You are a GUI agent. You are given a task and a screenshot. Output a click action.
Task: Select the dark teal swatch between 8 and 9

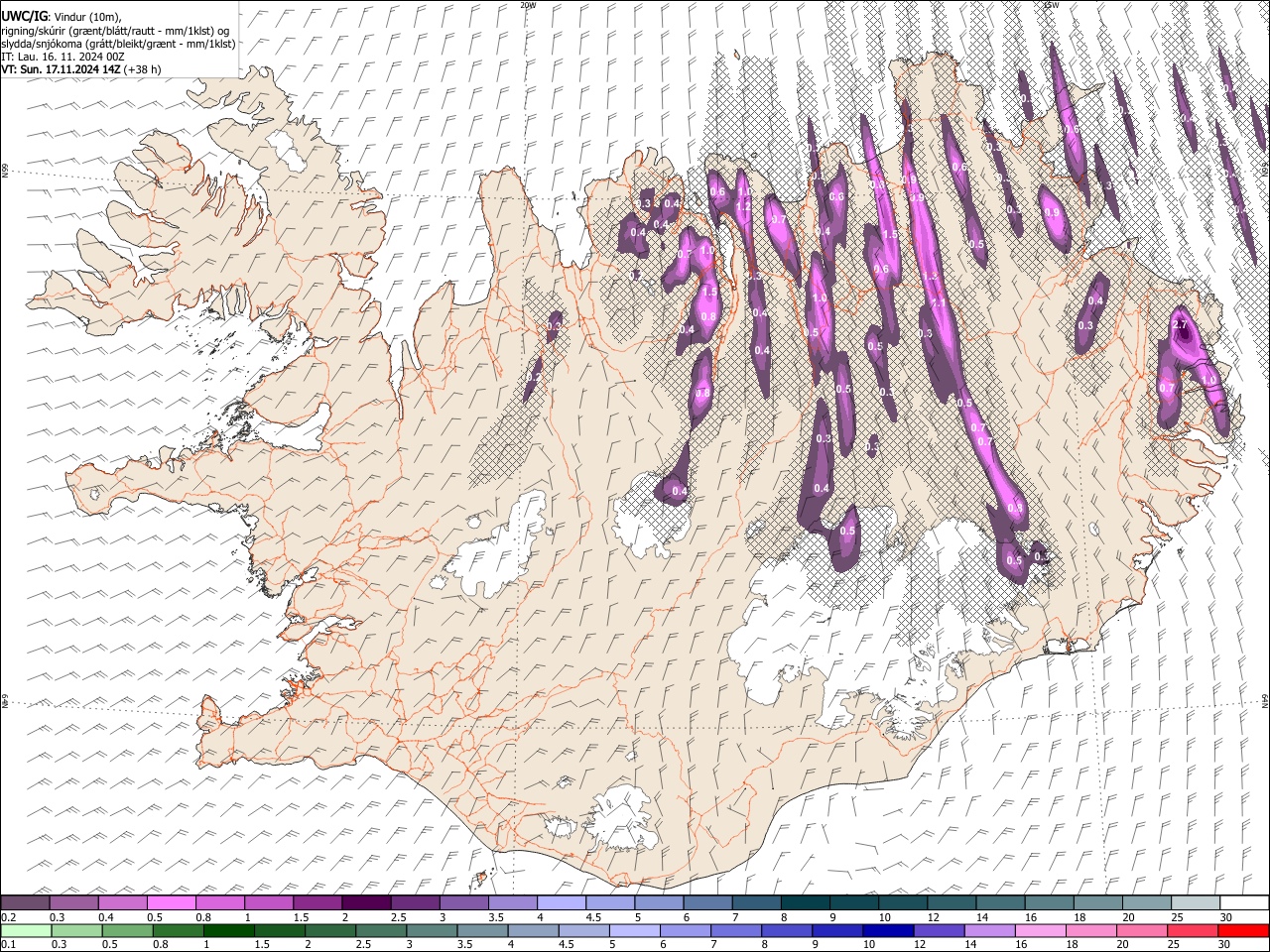pyautogui.click(x=806, y=902)
